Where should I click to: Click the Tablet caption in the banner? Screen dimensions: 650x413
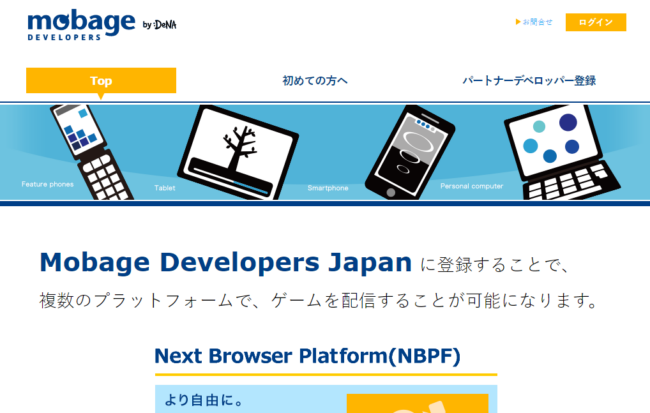click(165, 188)
